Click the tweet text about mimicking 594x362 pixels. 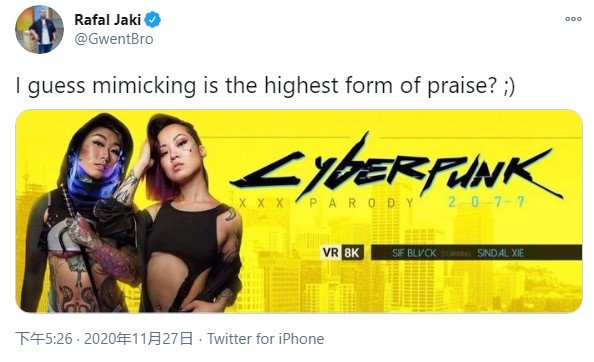tap(265, 85)
